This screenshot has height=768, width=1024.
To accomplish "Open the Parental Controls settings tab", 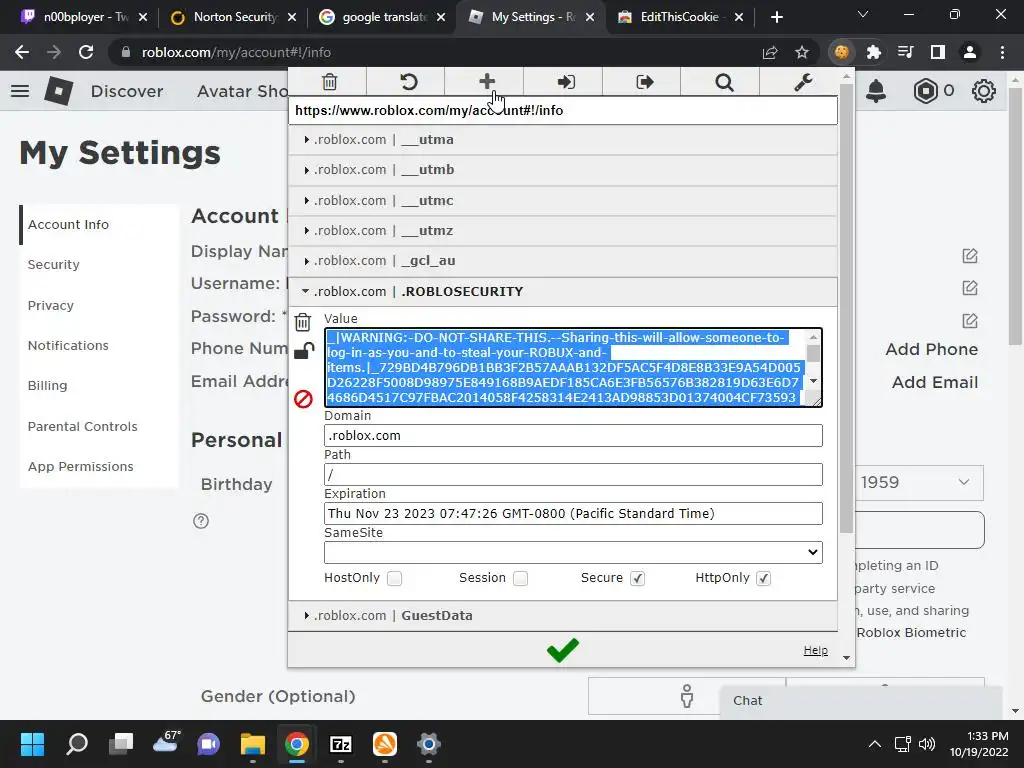I will [x=82, y=426].
